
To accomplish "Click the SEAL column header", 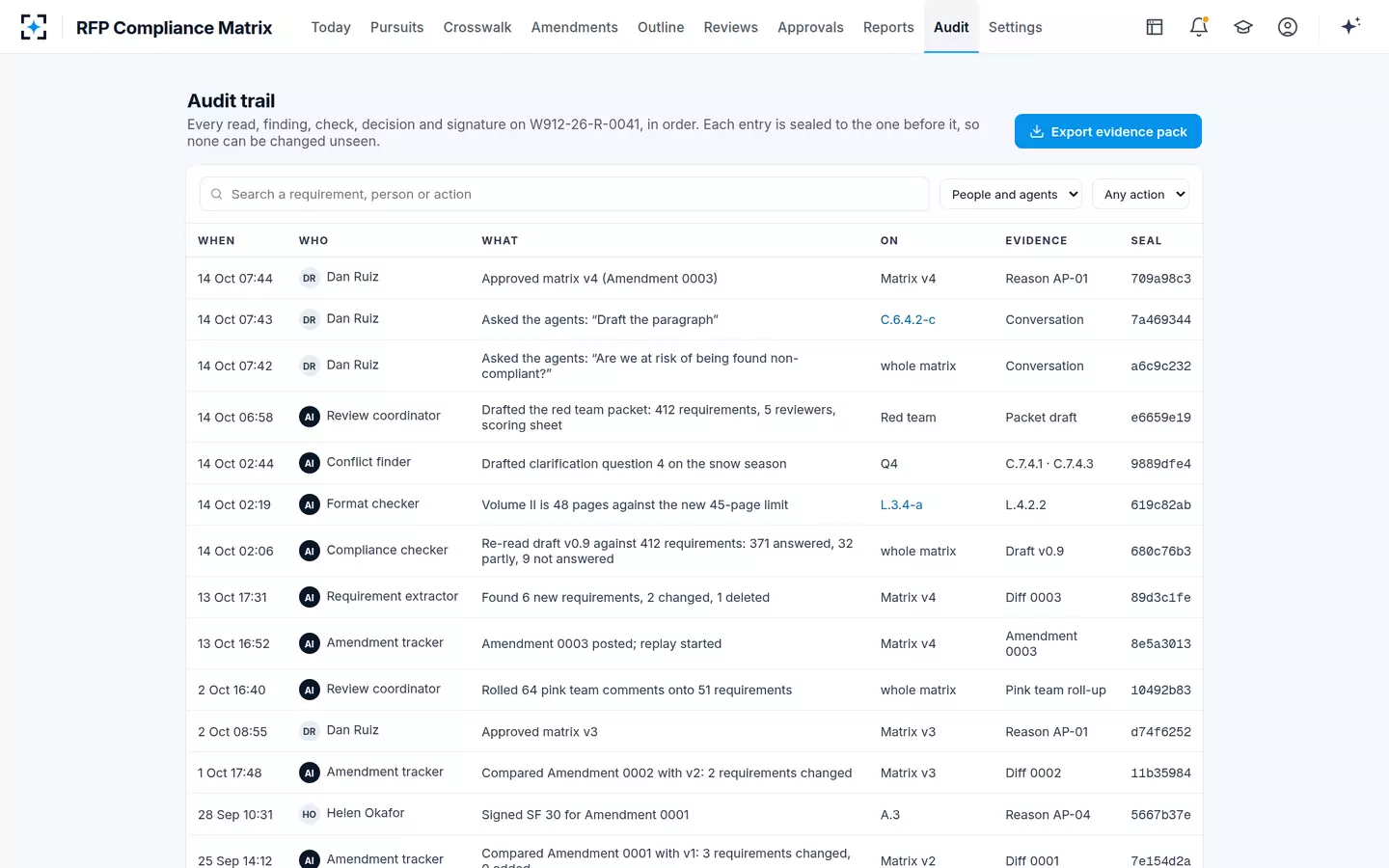I will click(1146, 241).
